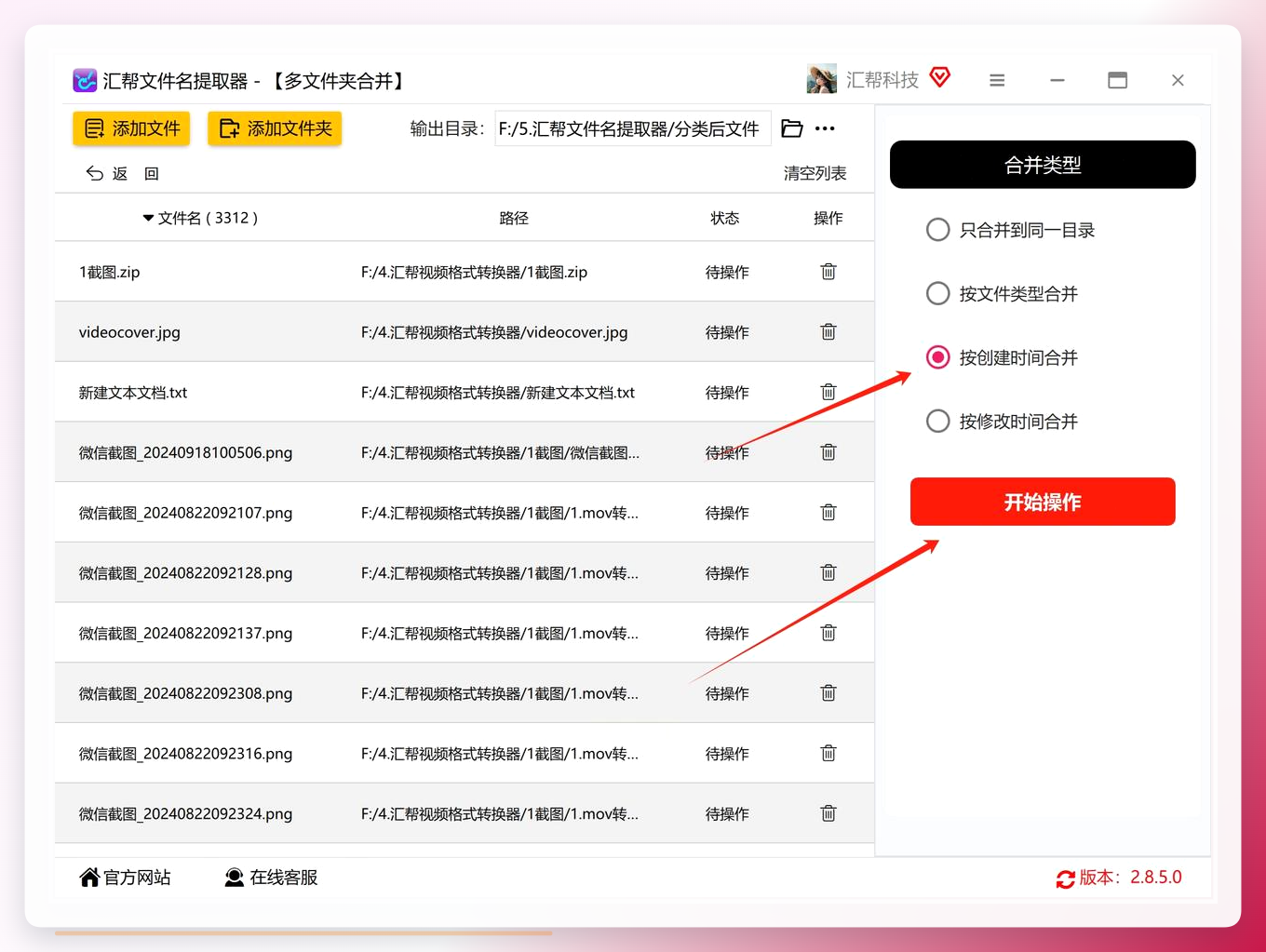Click the version refresh icon
This screenshot has width=1266, height=952.
pyautogui.click(x=1066, y=878)
